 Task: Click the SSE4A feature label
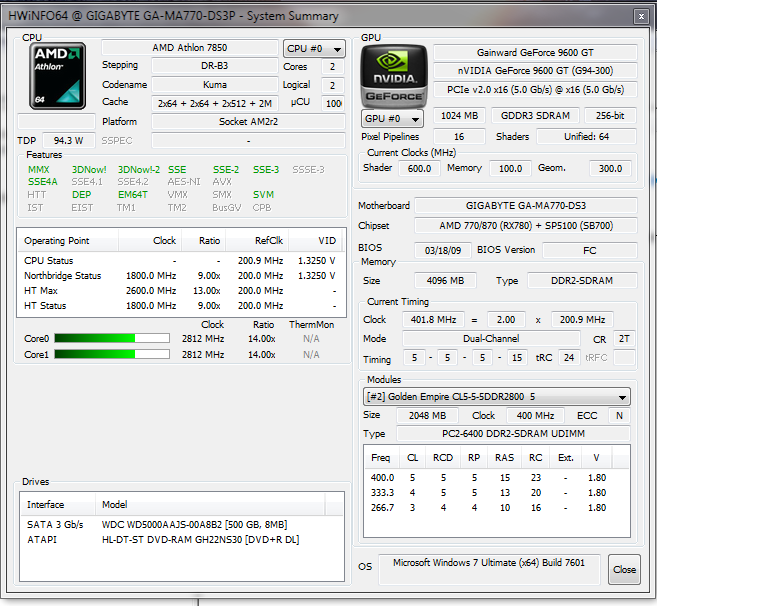pyautogui.click(x=43, y=182)
